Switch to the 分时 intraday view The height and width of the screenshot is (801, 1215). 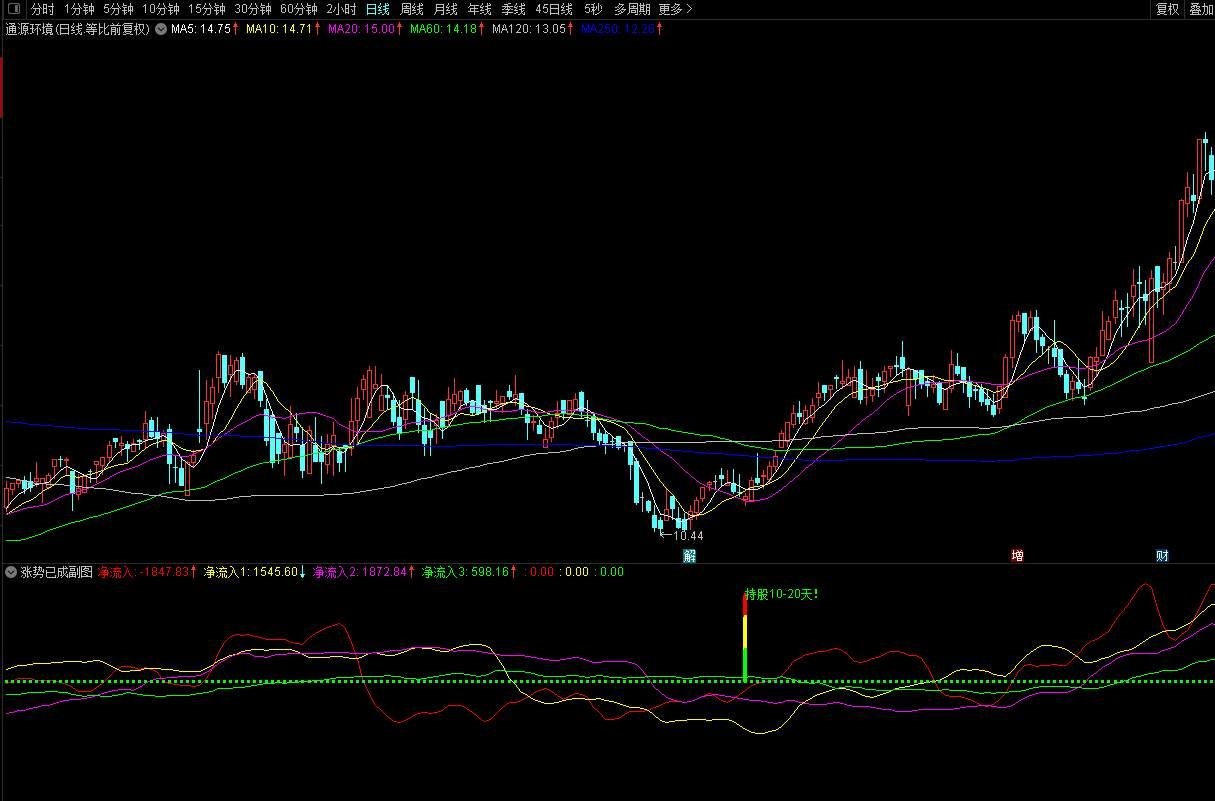pyautogui.click(x=43, y=9)
